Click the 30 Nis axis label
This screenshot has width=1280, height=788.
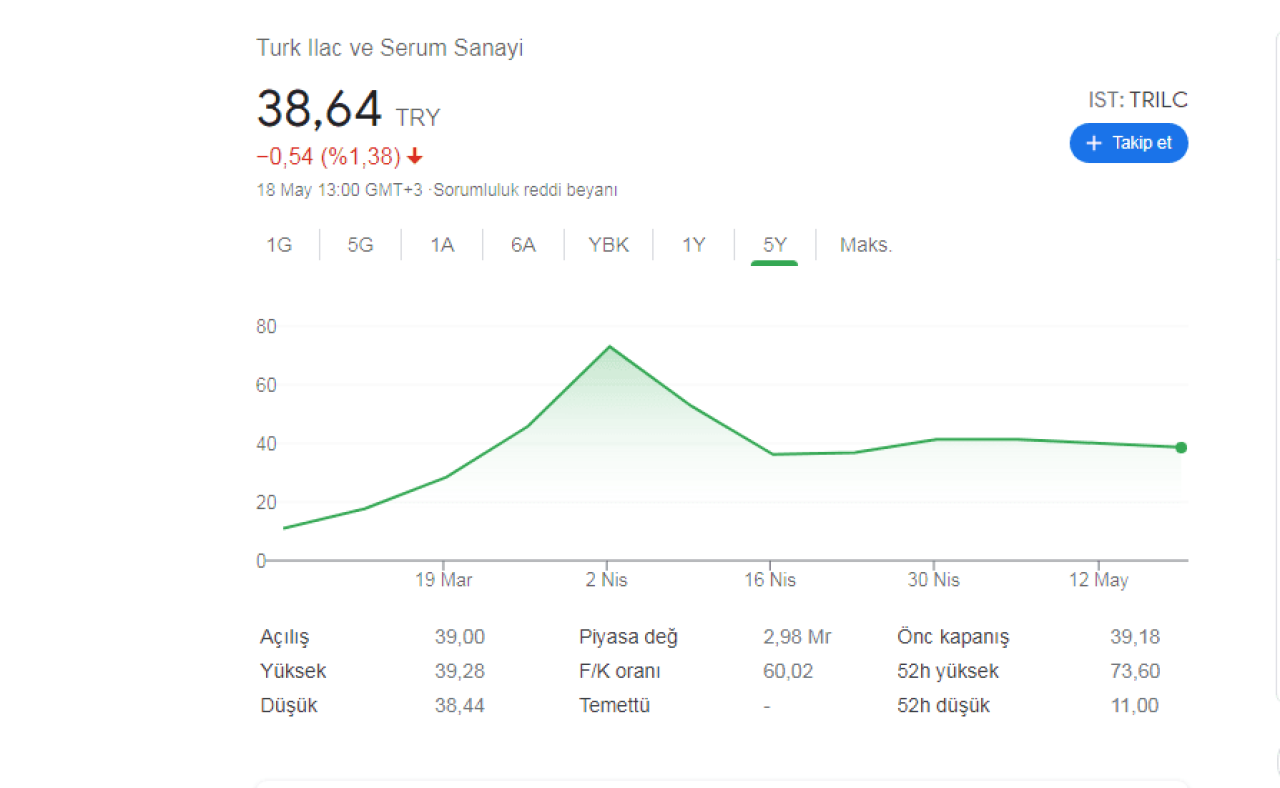pyautogui.click(x=933, y=580)
